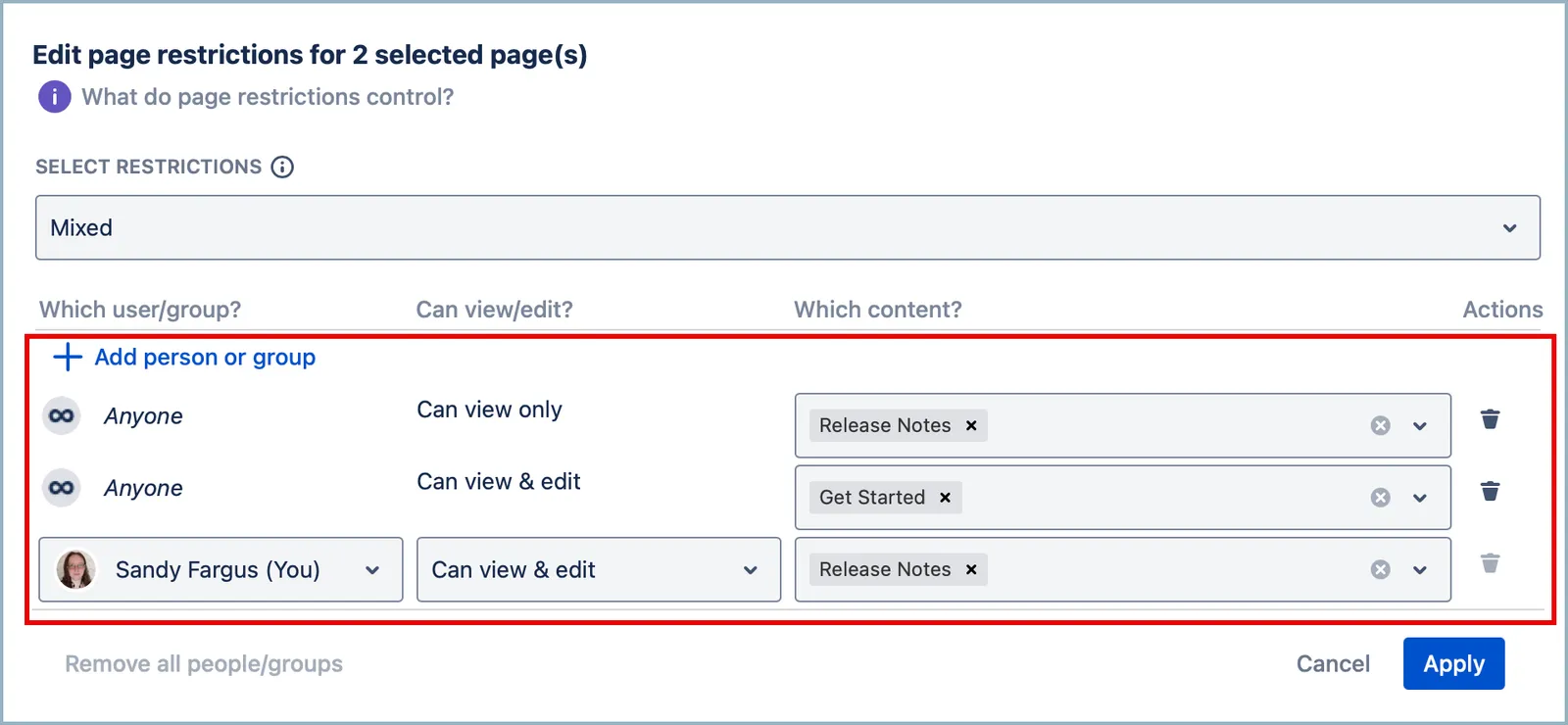Click the Can view only permission text
This screenshot has height=725, width=1568.
click(490, 410)
